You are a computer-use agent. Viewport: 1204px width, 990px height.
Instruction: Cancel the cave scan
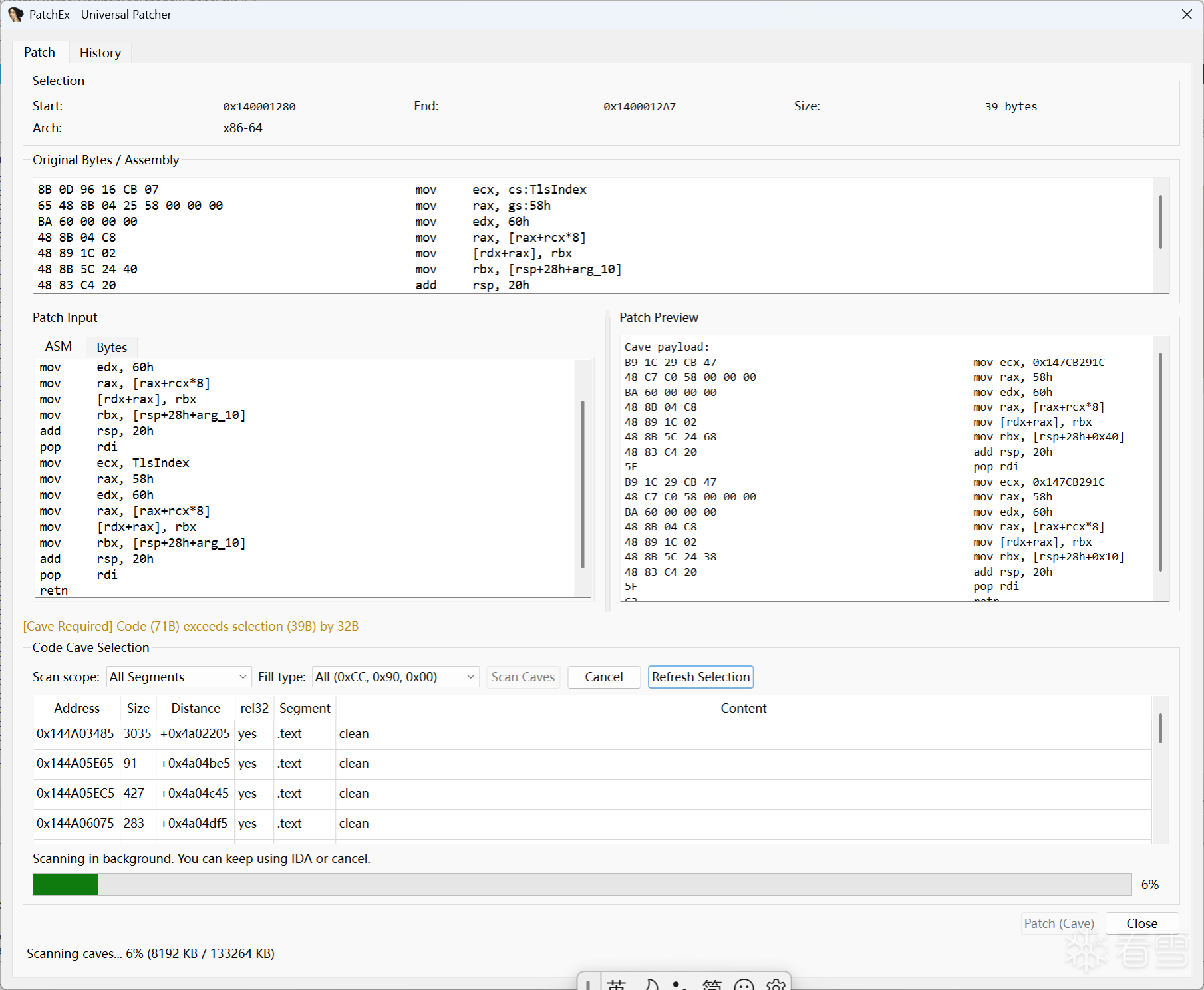[x=604, y=677]
